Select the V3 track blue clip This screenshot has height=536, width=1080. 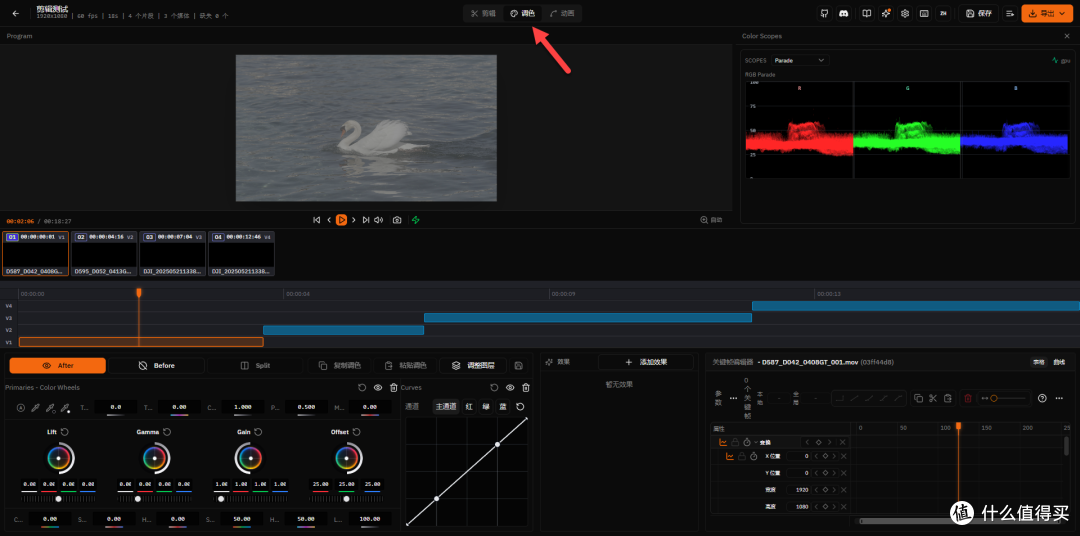[x=588, y=318]
